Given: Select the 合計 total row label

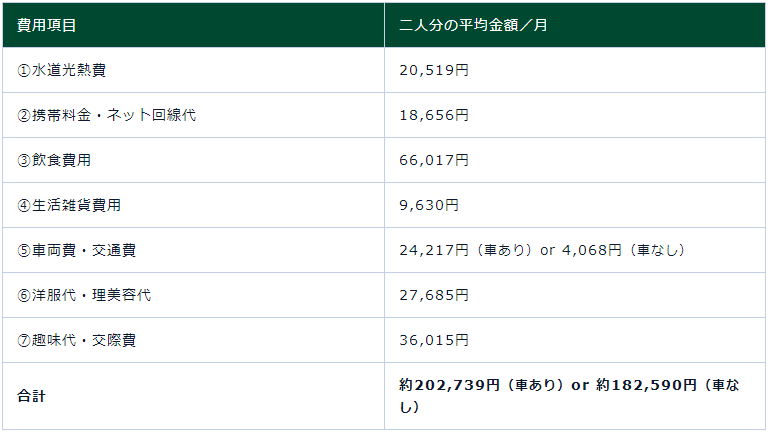Looking at the screenshot, I should pyautogui.click(x=31, y=396).
